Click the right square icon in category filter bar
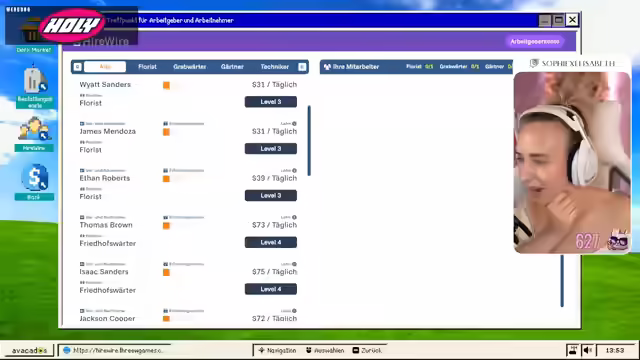The image size is (640, 360). click(302, 67)
